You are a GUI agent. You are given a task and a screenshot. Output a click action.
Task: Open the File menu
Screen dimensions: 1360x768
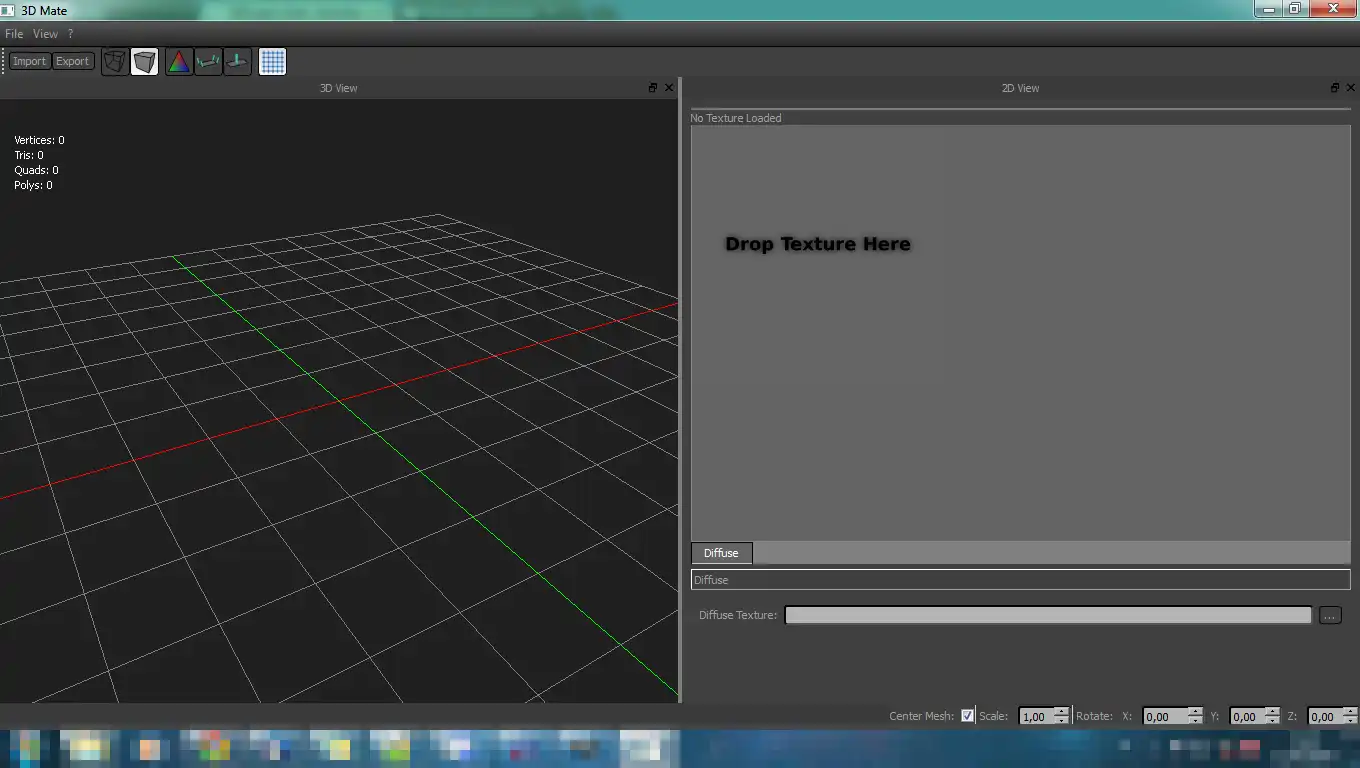[14, 34]
